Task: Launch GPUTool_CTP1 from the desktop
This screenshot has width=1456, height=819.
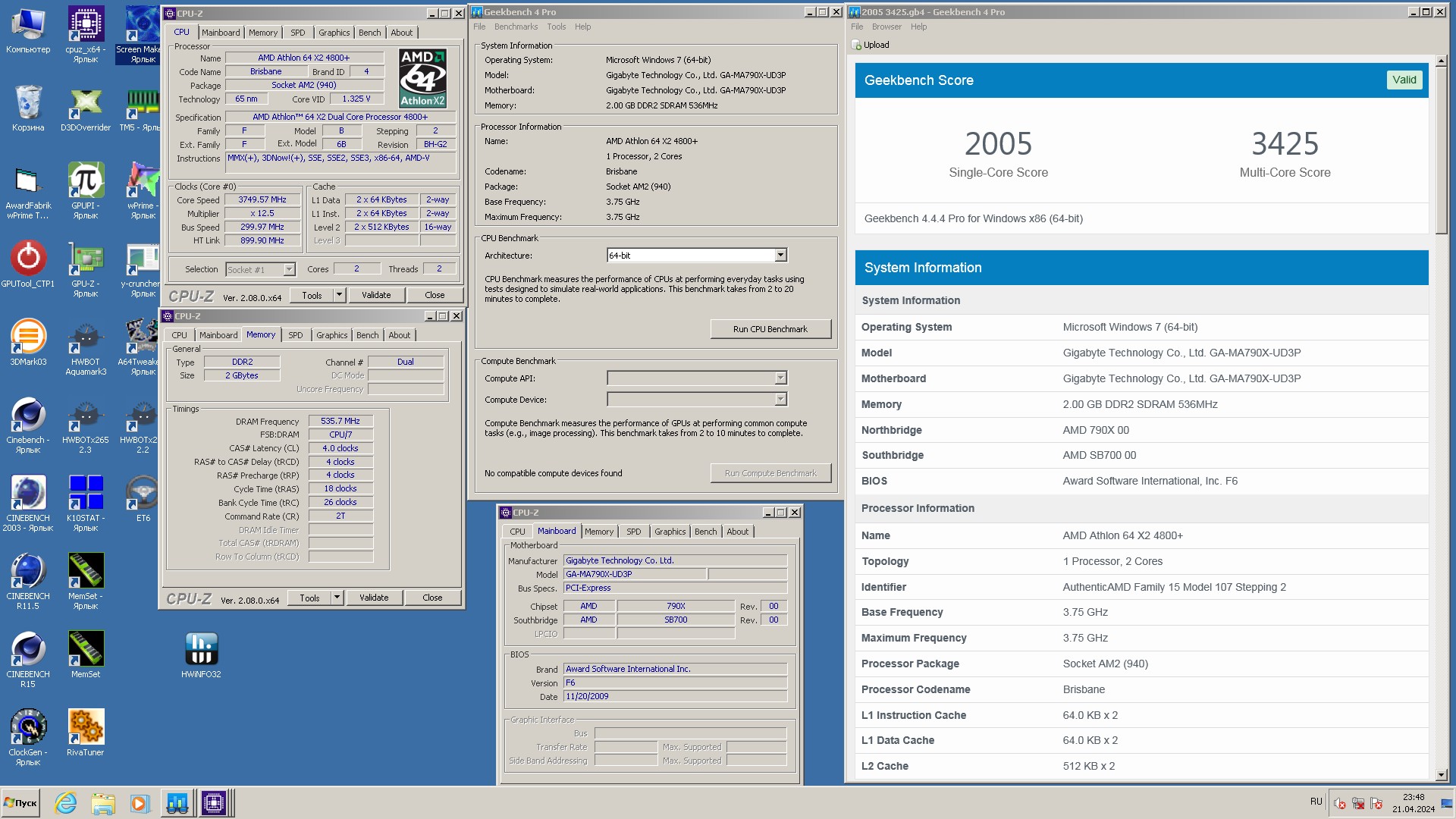Action: tap(28, 265)
